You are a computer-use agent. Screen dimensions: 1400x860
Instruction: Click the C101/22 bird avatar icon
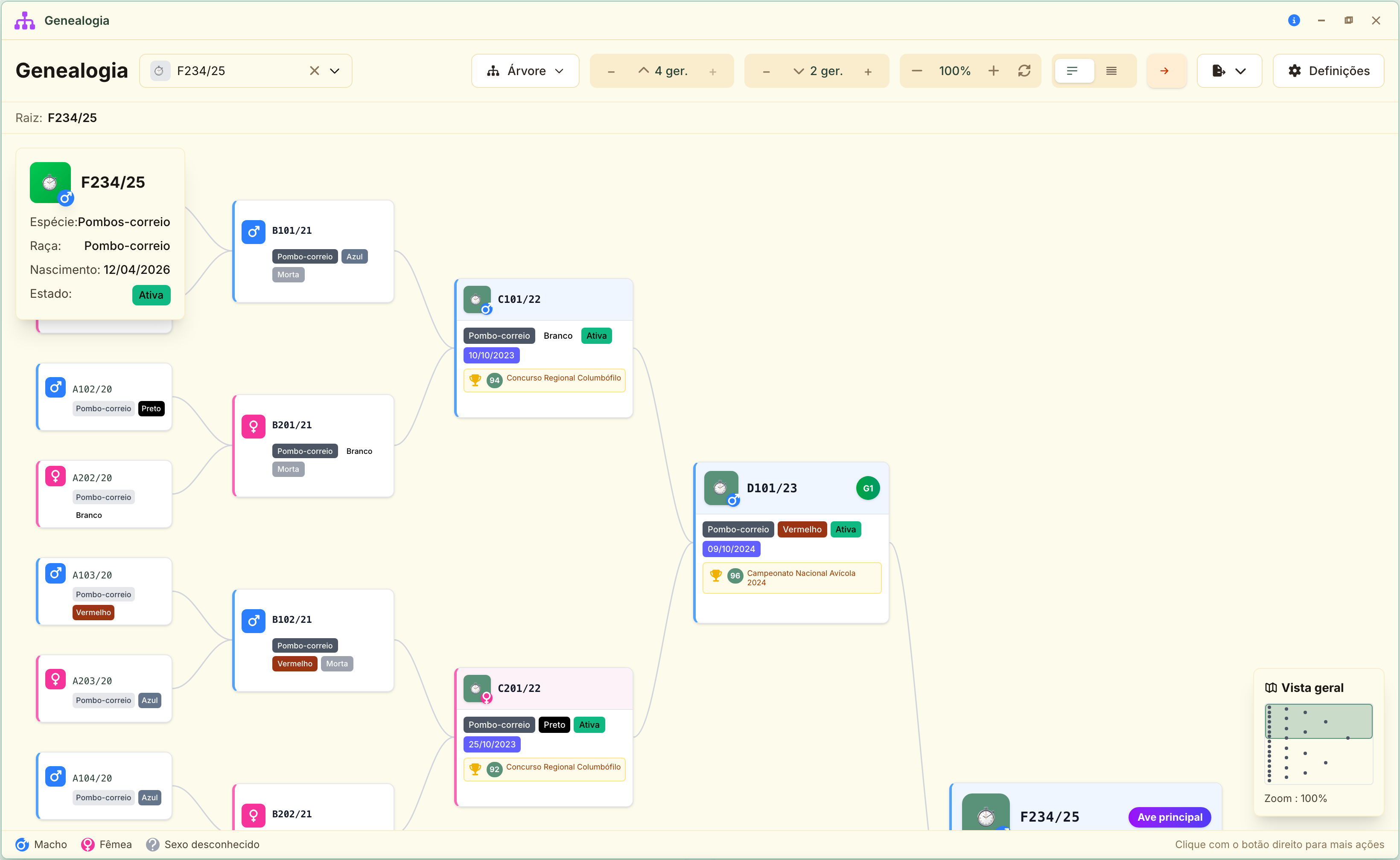pyautogui.click(x=477, y=299)
